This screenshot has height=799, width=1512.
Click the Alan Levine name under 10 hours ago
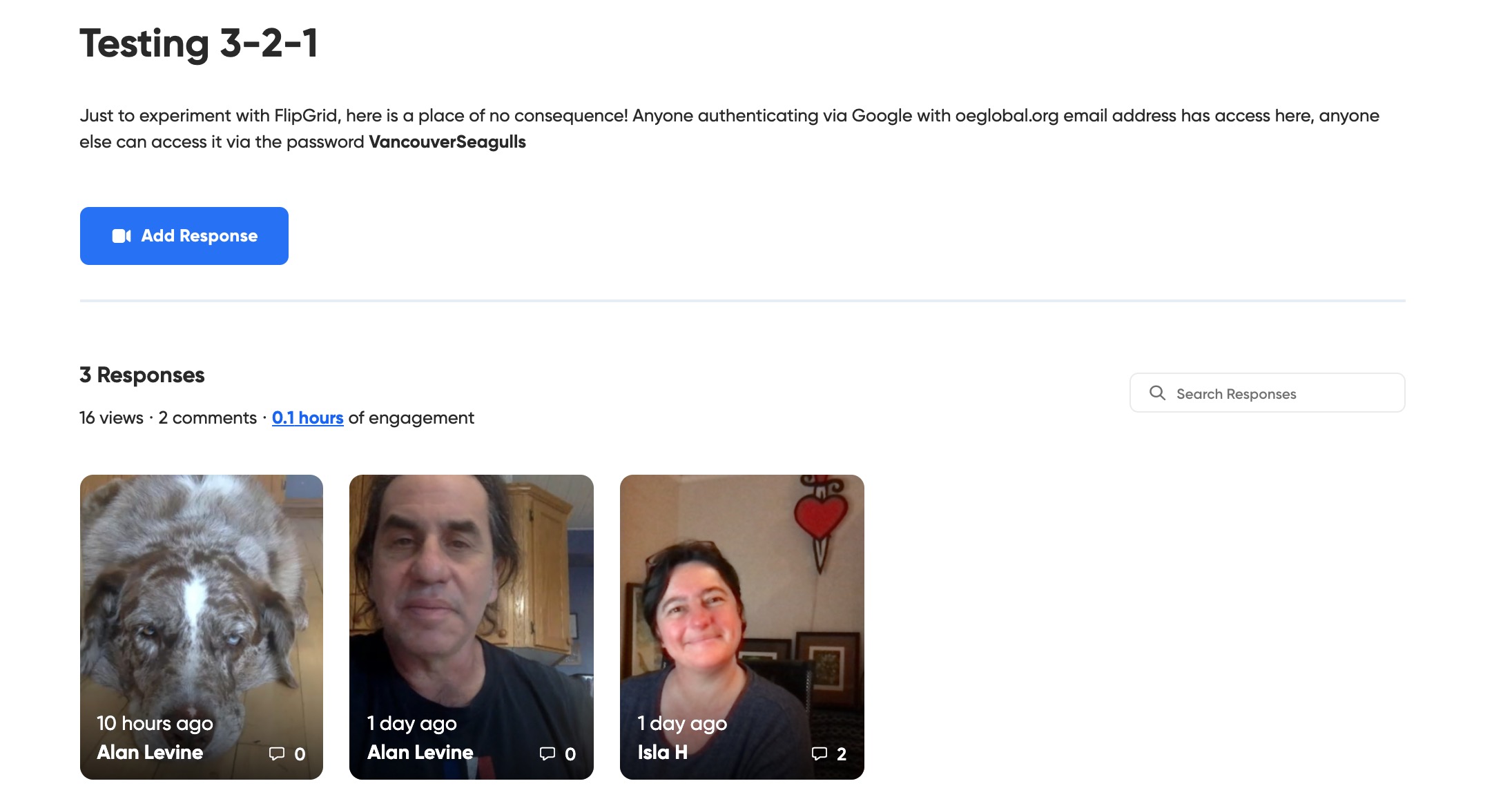click(x=150, y=752)
